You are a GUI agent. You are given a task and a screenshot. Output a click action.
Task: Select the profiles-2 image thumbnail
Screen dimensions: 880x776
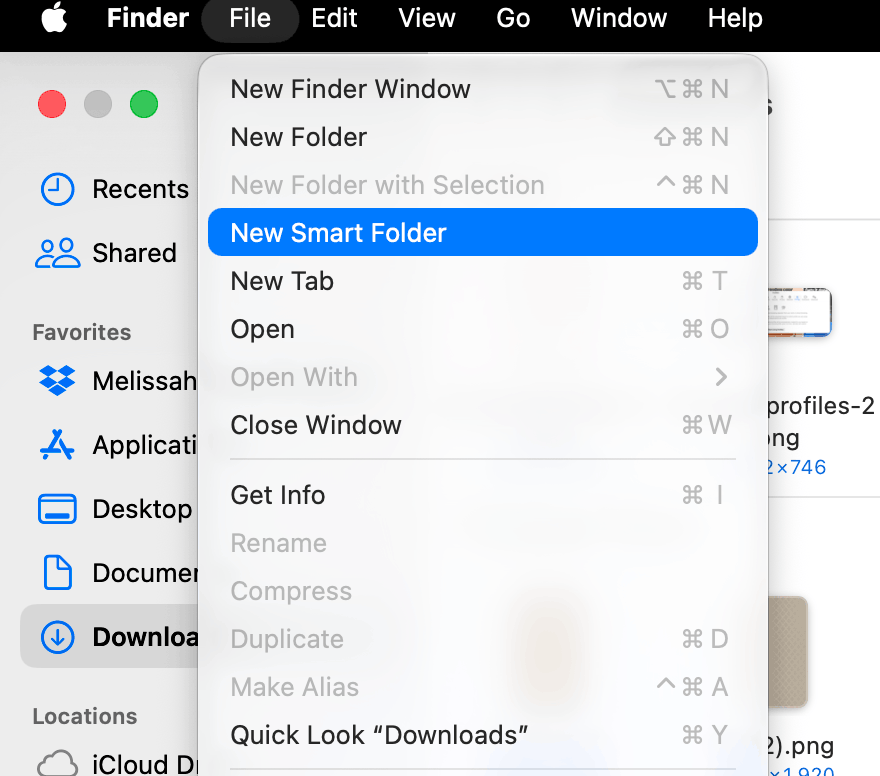pos(800,312)
